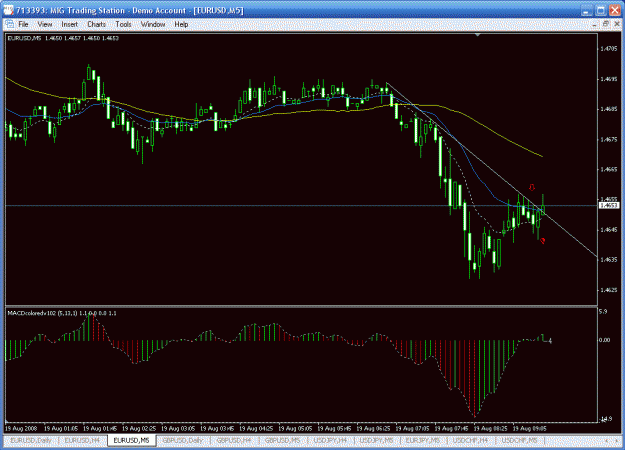Screen dimensions: 625x450
Task: Switch to the GBPUSD,M5 chart tab
Action: click(283, 440)
